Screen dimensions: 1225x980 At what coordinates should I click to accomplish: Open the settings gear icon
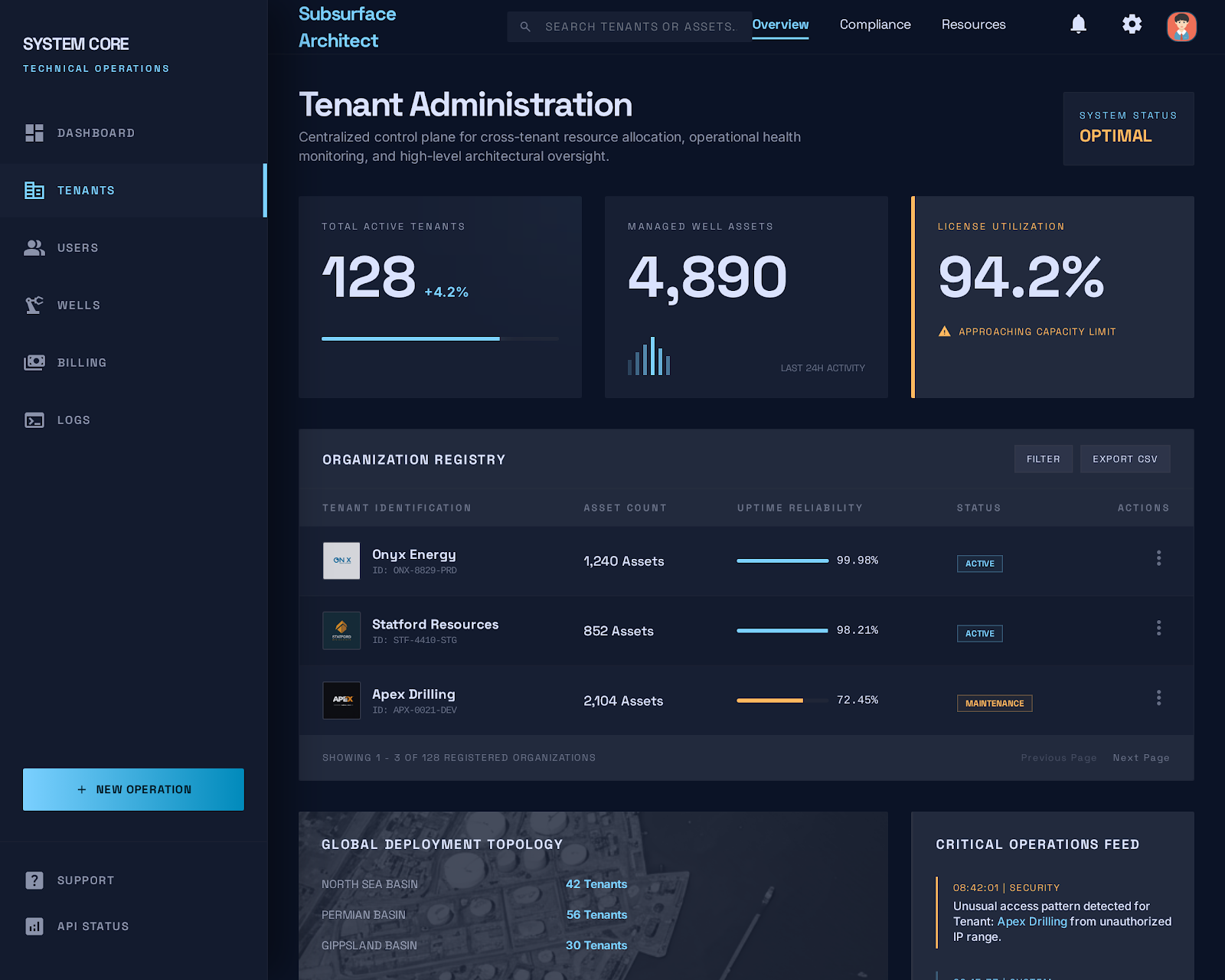pyautogui.click(x=1132, y=24)
